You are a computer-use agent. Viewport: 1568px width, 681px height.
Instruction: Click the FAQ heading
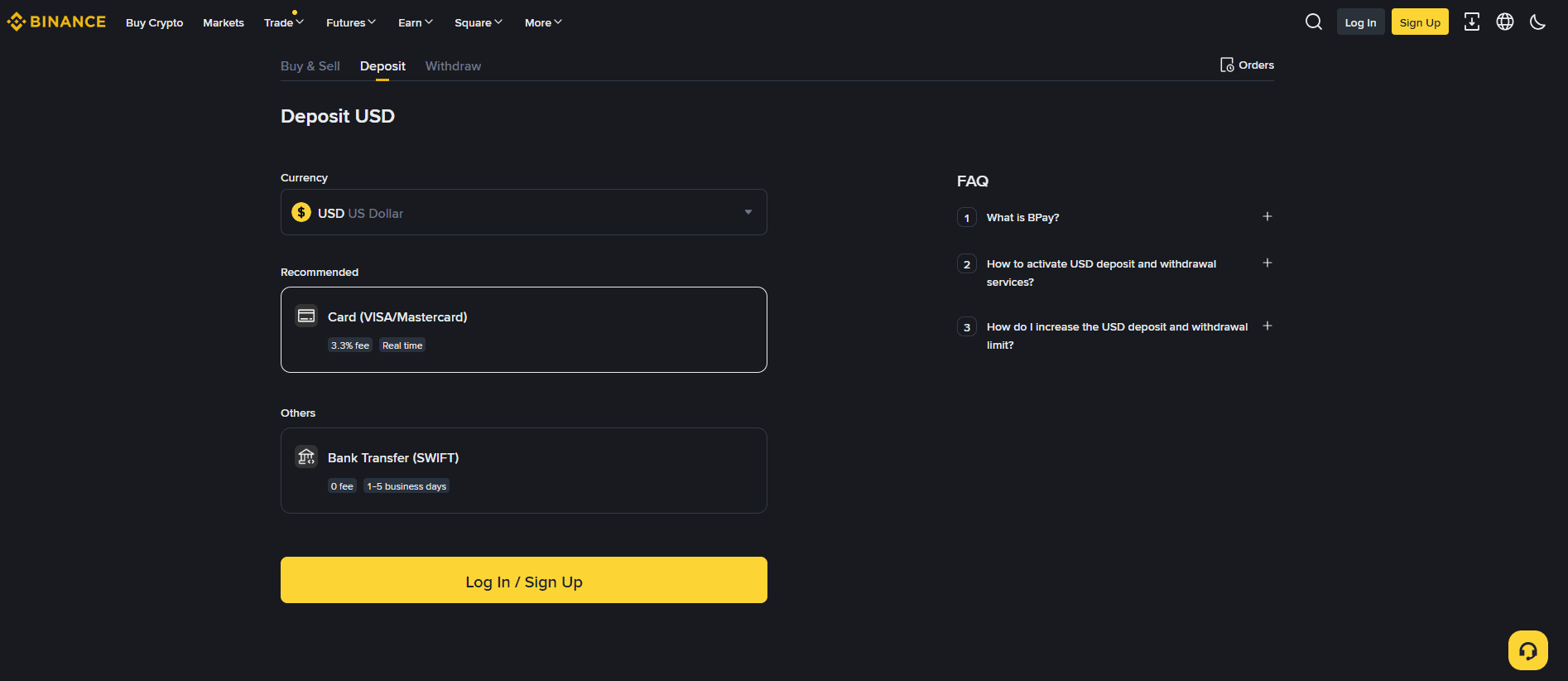click(x=973, y=181)
